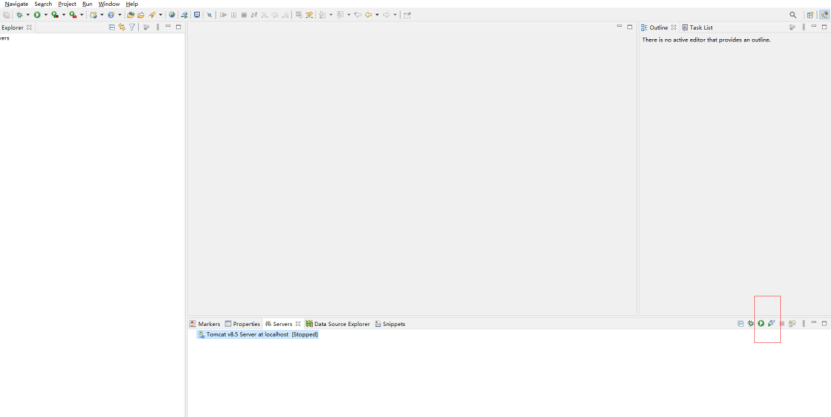Click the Servers panel view menu icon

(x=803, y=323)
